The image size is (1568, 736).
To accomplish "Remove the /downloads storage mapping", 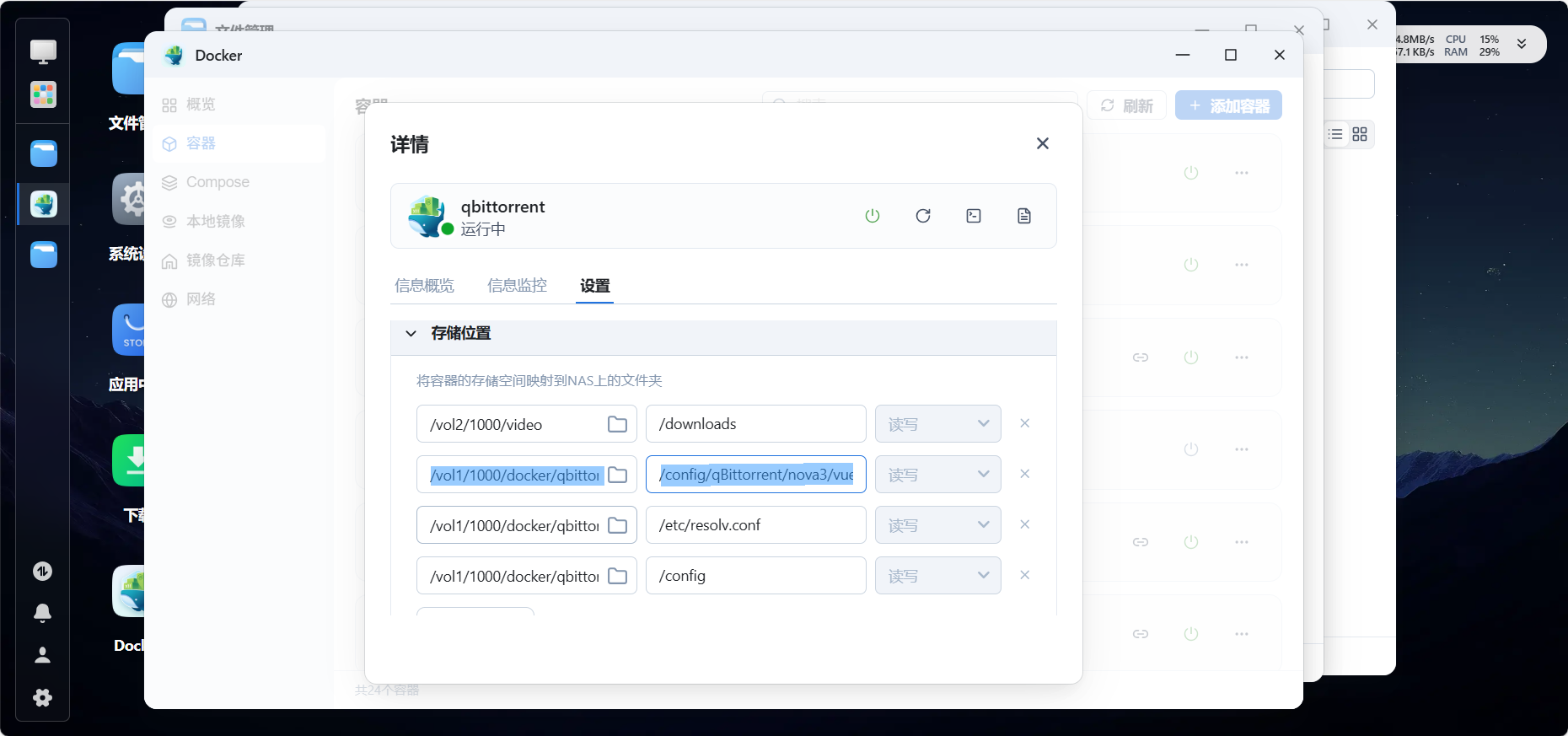I will [1025, 423].
